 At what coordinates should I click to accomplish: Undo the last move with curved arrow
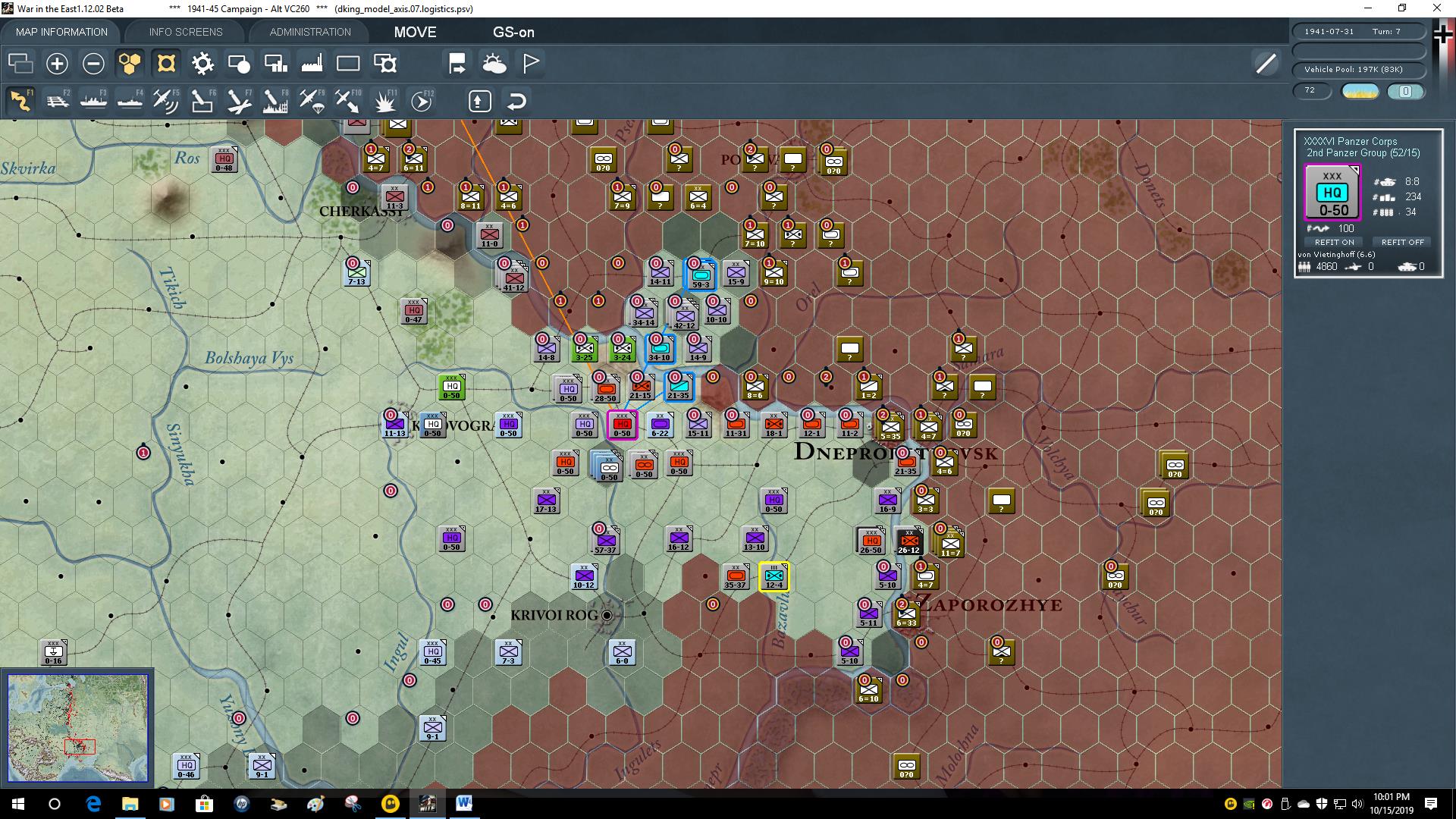tap(516, 101)
